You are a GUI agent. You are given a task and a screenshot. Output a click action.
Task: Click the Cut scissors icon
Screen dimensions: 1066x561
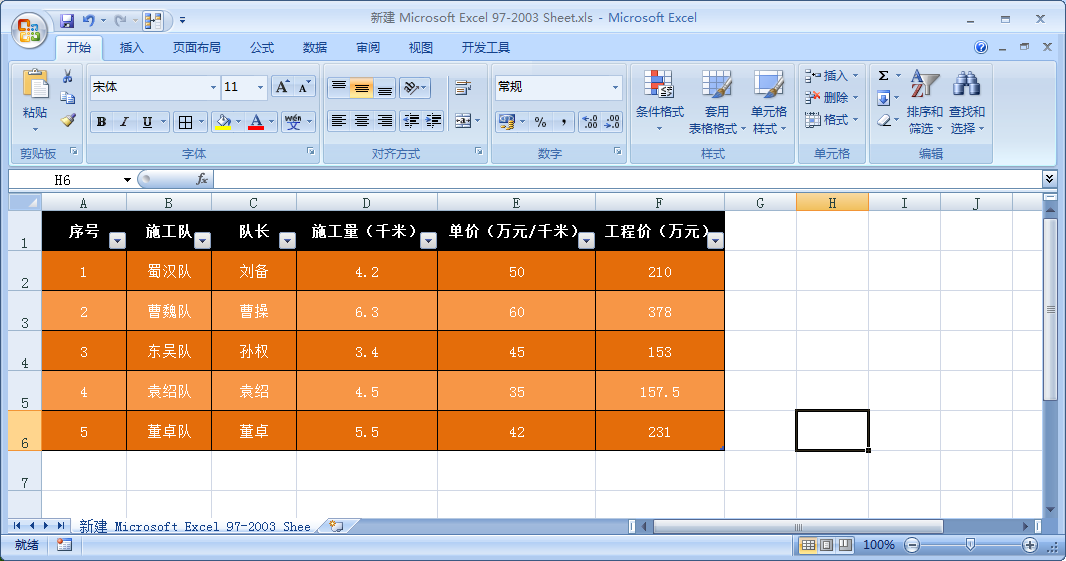pos(68,76)
